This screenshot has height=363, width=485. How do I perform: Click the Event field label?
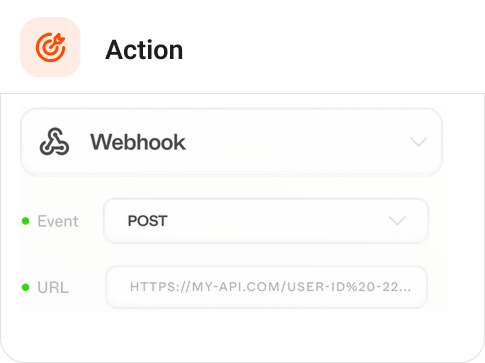point(58,221)
